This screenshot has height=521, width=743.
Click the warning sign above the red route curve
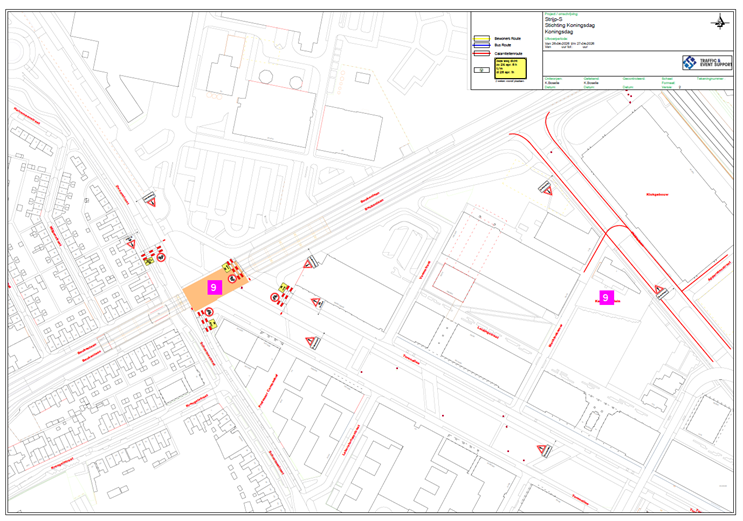[x=546, y=188]
